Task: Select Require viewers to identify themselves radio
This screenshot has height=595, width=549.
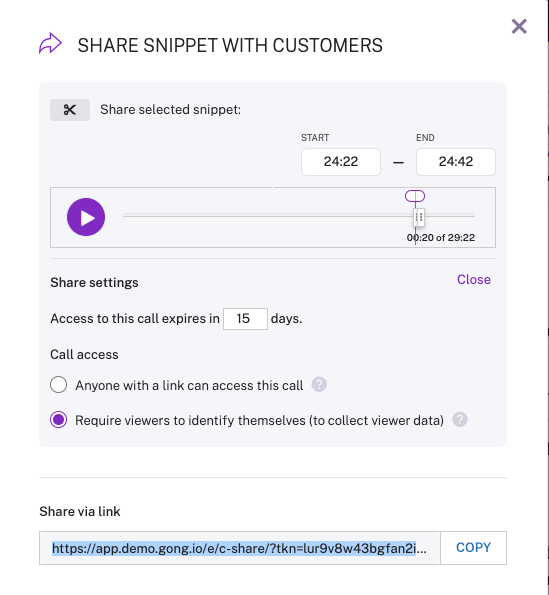Action: (58, 420)
